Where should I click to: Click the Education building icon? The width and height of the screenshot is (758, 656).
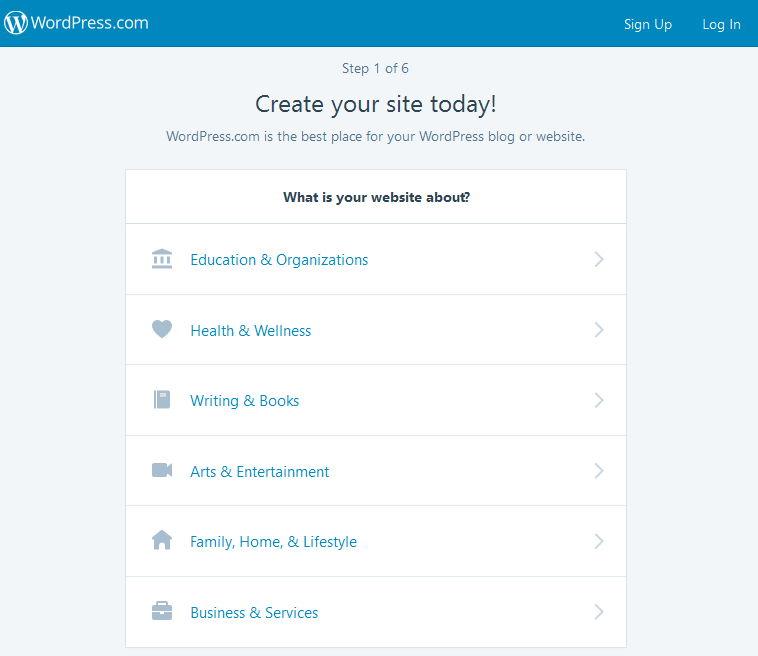162,260
